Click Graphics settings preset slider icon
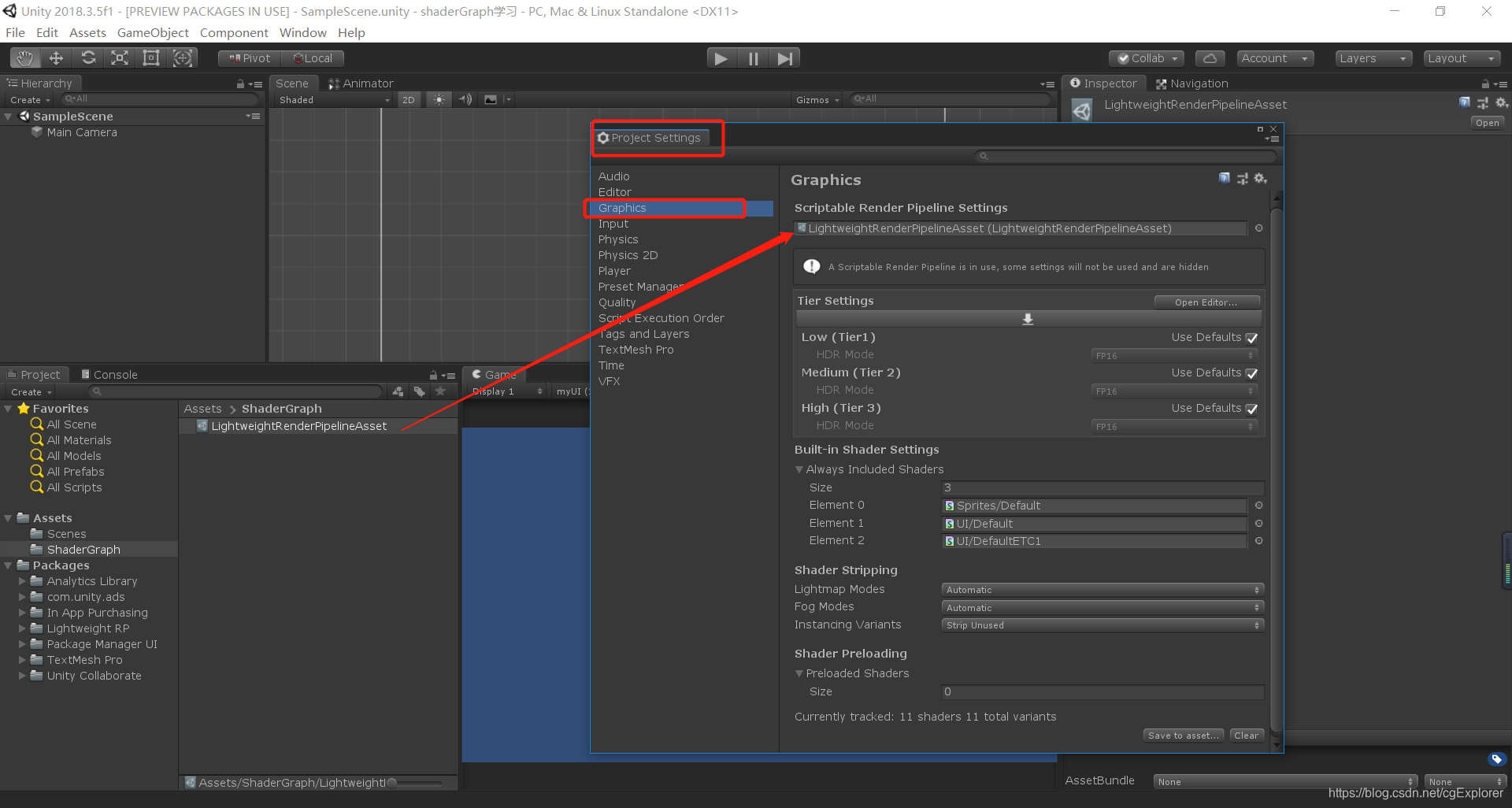1512x808 pixels. coord(1243,179)
